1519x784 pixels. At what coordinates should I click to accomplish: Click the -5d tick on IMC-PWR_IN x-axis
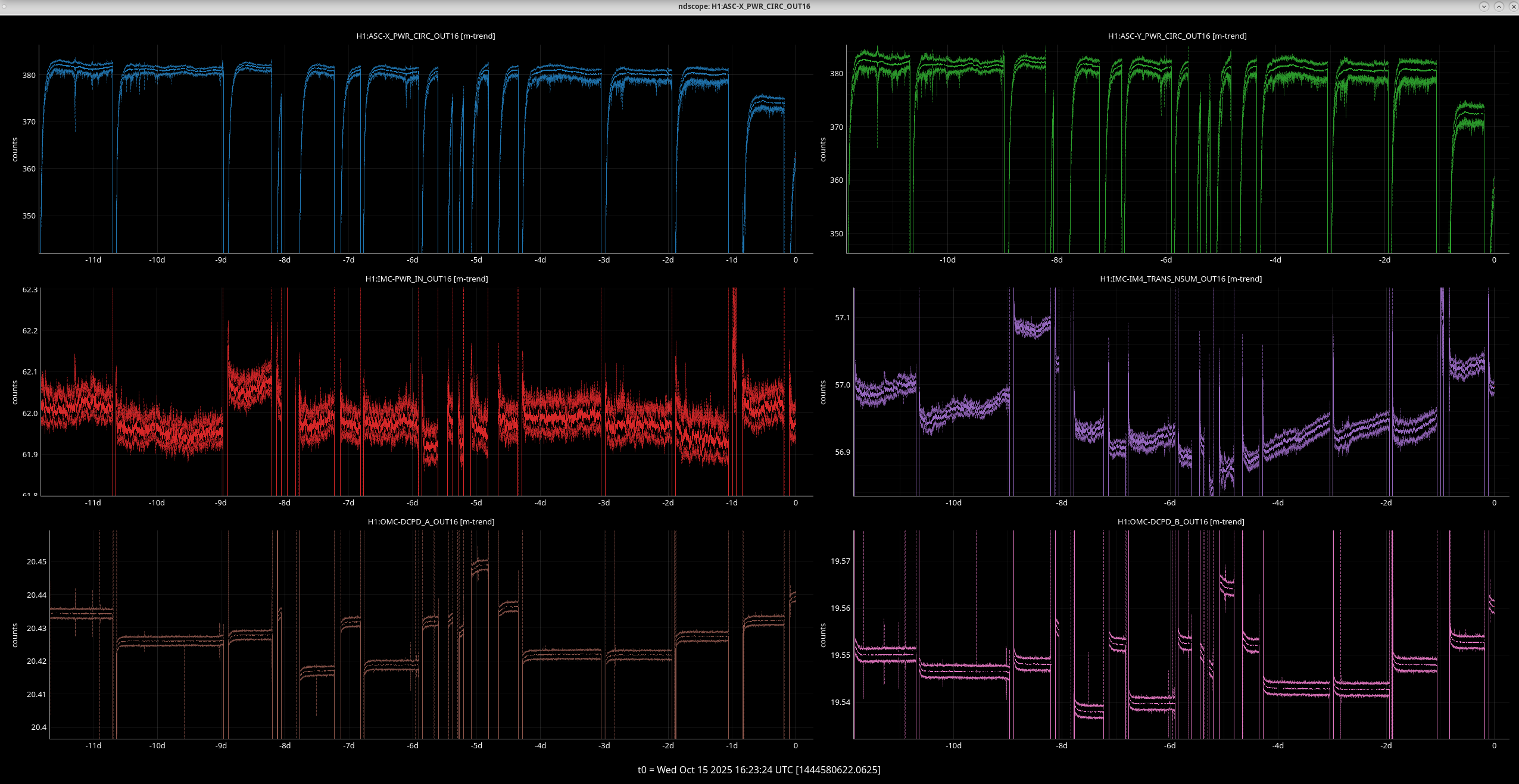tap(476, 503)
